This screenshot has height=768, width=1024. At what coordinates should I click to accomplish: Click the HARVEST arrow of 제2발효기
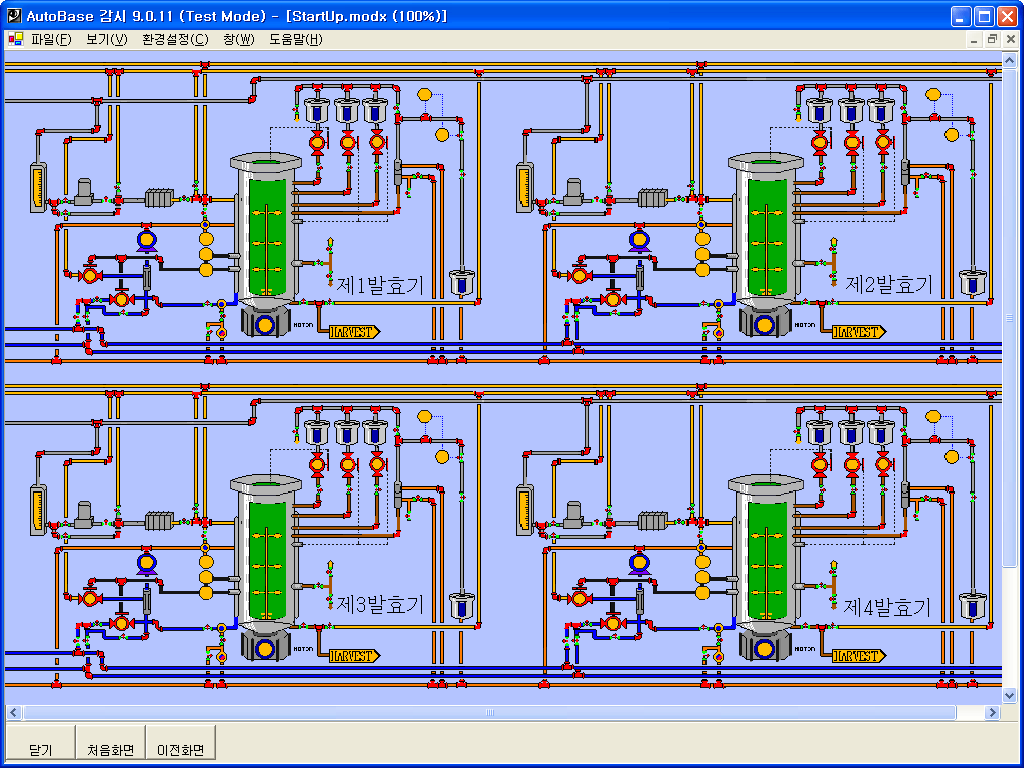[858, 331]
